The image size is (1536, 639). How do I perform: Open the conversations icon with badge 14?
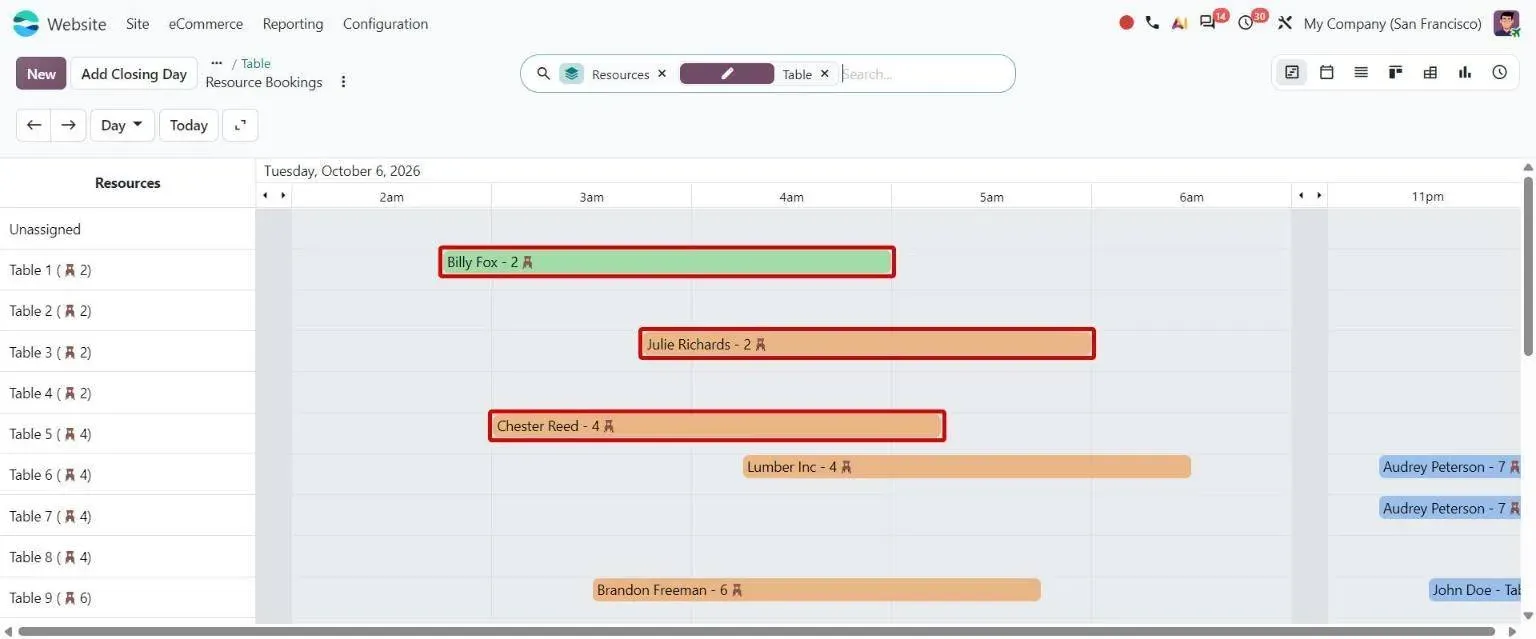(x=1209, y=23)
